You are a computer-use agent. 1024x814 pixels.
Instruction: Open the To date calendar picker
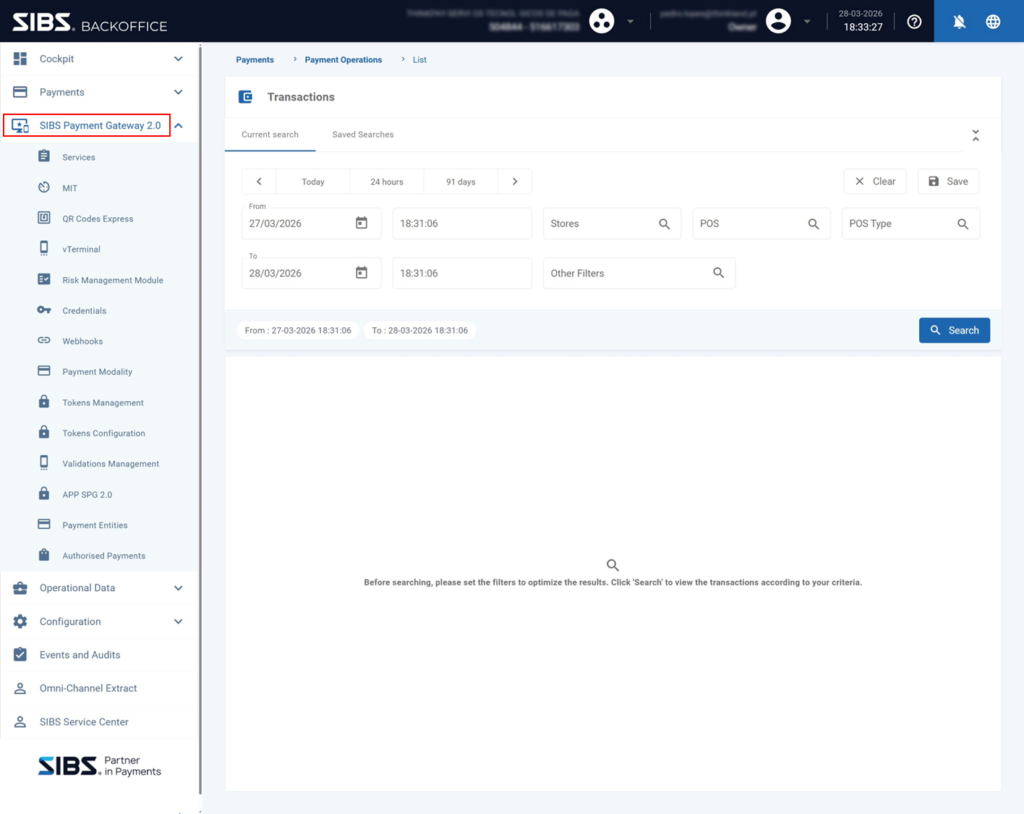click(x=362, y=273)
